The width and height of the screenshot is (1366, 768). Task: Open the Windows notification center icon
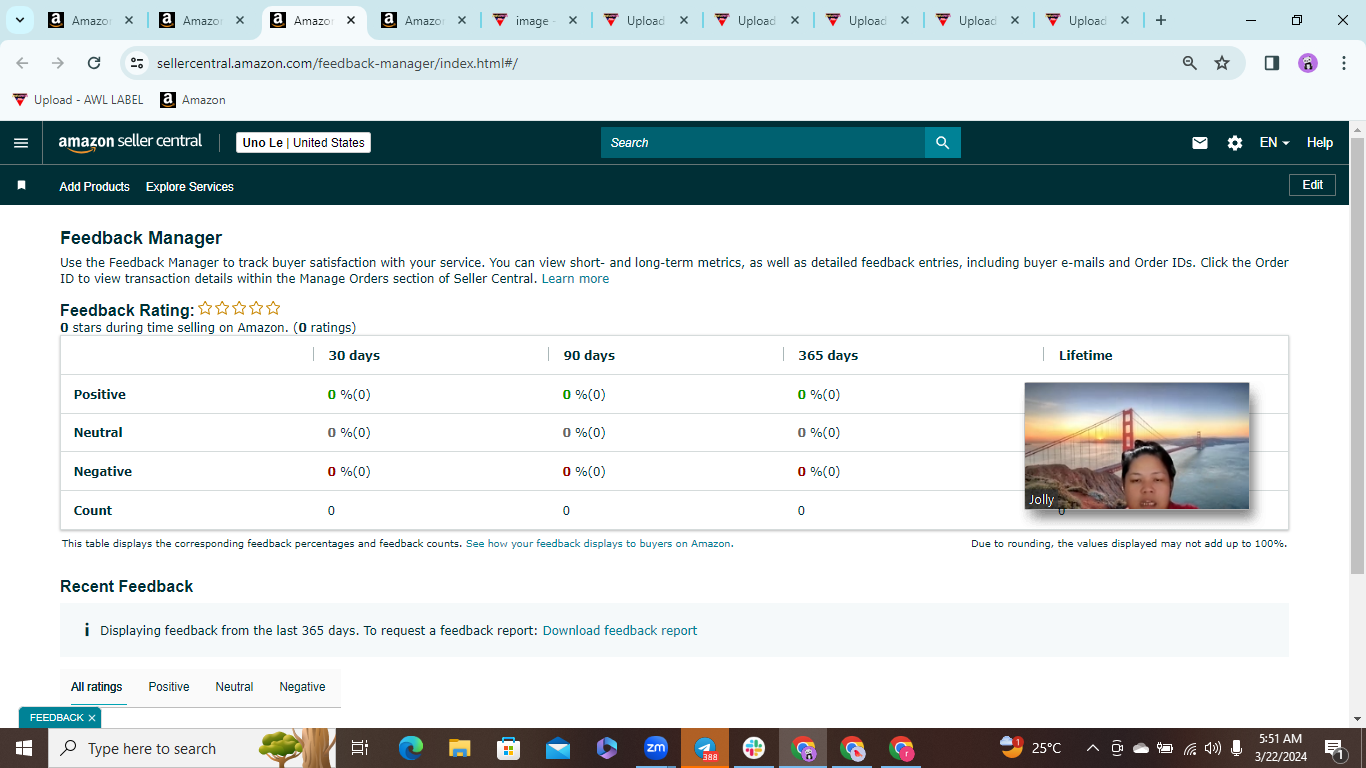pyautogui.click(x=1334, y=748)
